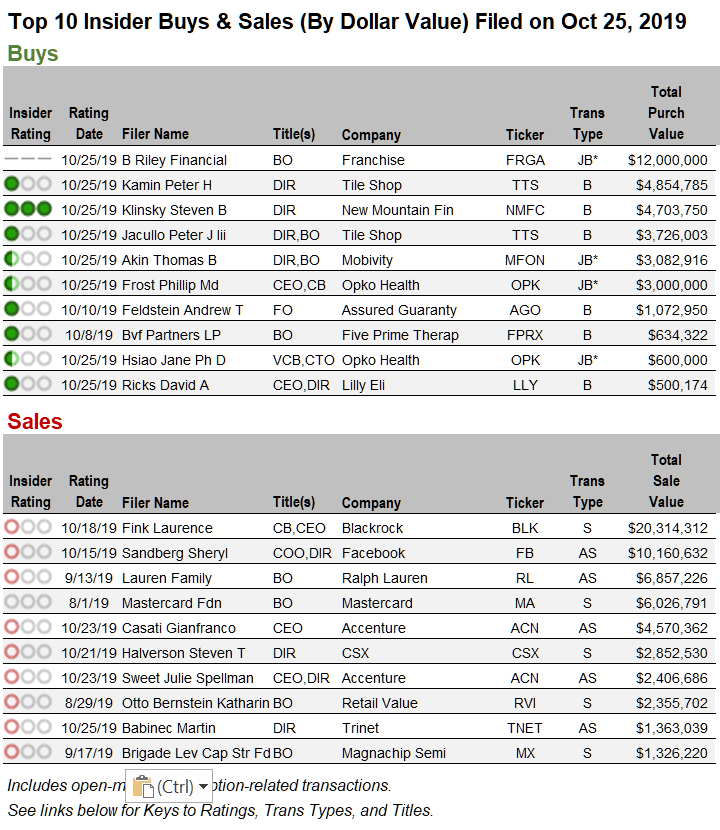Open the Rating Date column header
This screenshot has height=830, width=720.
(88, 123)
